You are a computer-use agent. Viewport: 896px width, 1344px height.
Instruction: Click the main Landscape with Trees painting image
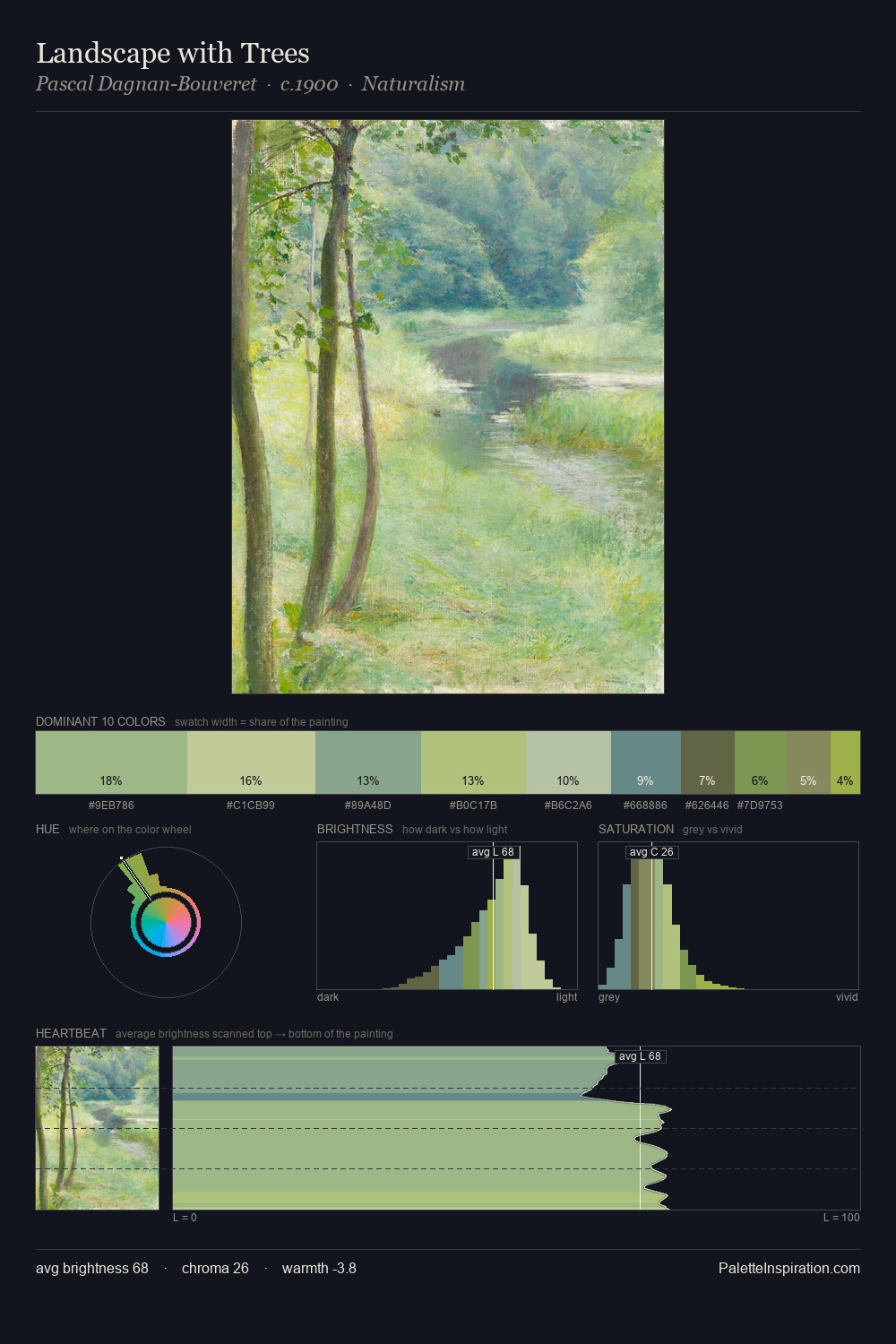(x=448, y=407)
